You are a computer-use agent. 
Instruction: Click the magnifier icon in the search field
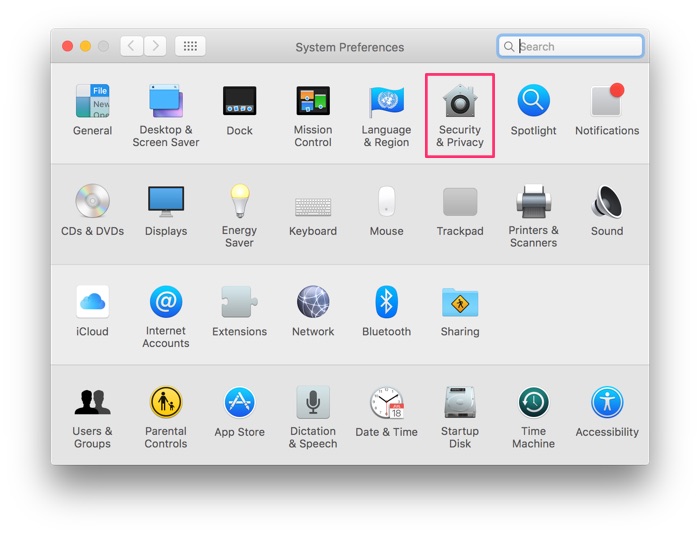(x=508, y=46)
